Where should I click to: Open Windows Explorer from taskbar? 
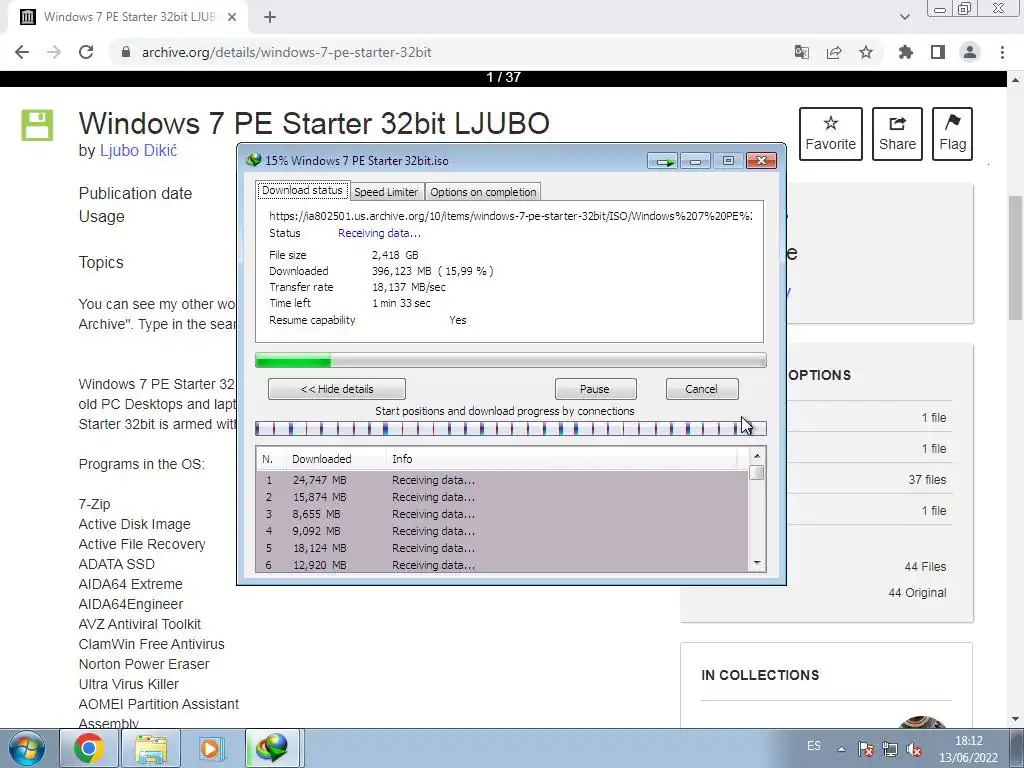(x=151, y=748)
